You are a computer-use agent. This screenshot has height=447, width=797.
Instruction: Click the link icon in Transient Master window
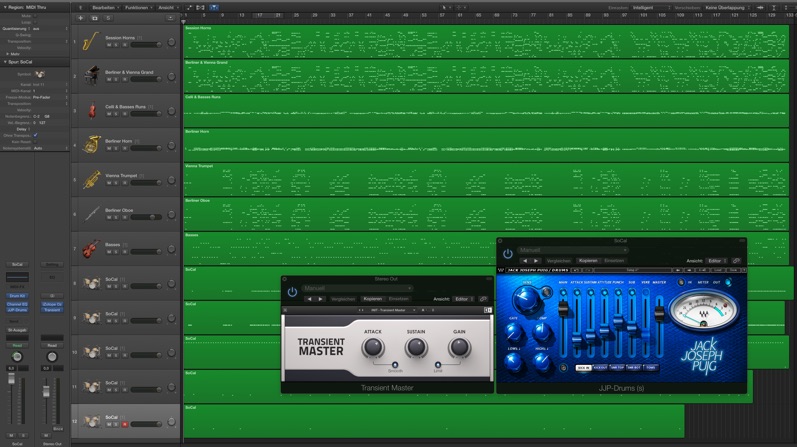tap(483, 299)
